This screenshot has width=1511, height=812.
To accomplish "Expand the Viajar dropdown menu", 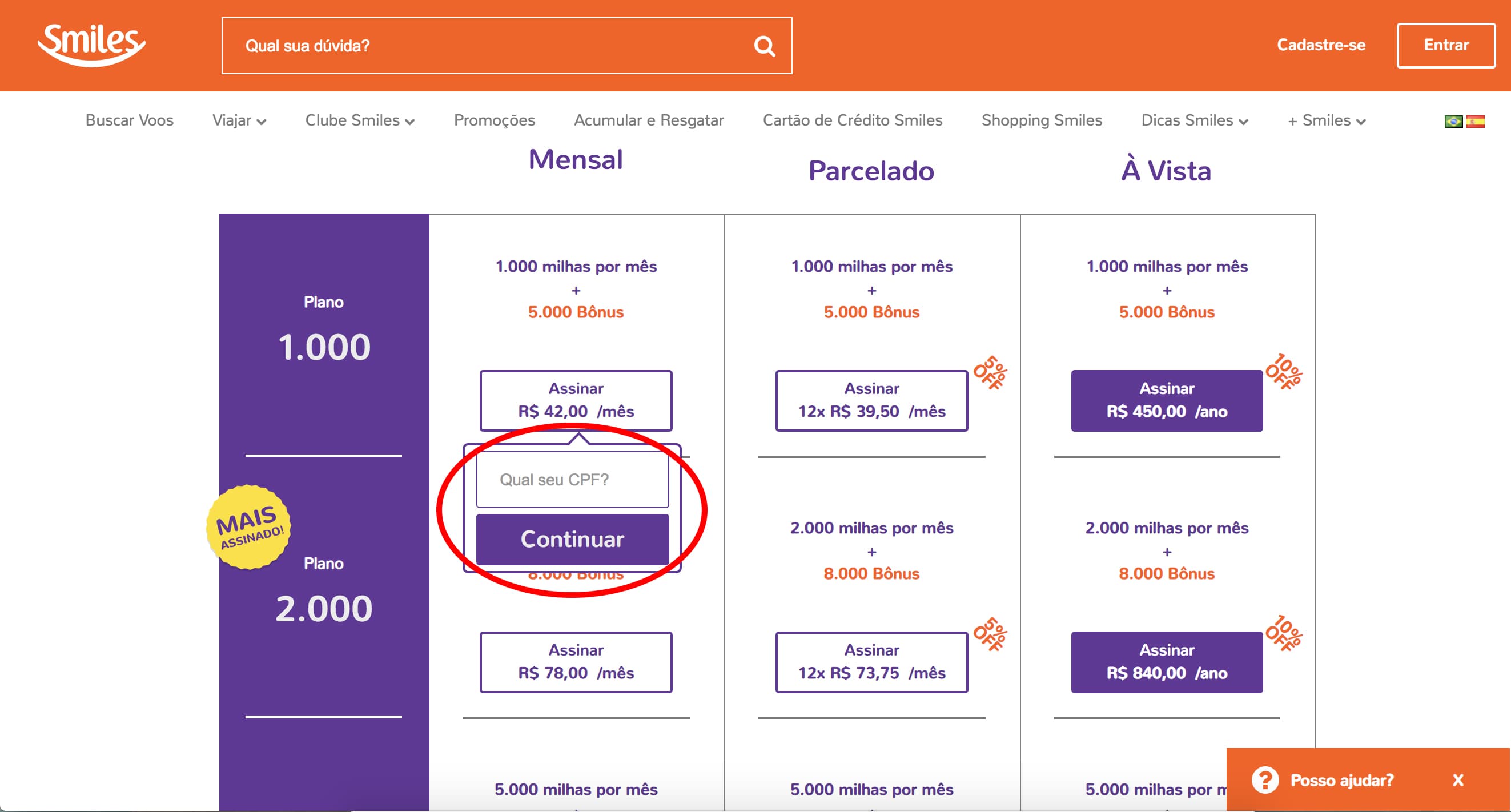I will [x=239, y=120].
